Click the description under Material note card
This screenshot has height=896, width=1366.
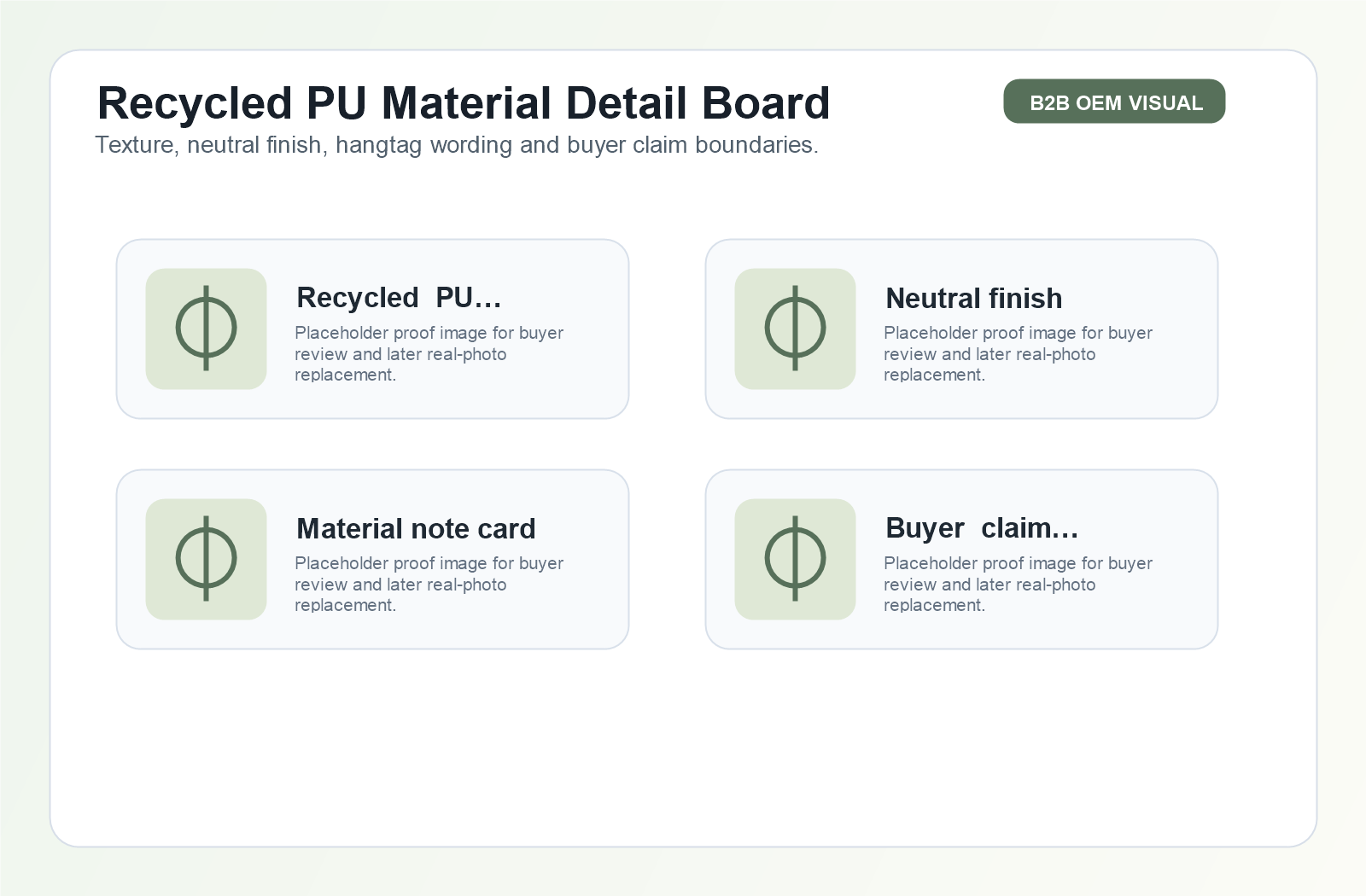tap(429, 584)
